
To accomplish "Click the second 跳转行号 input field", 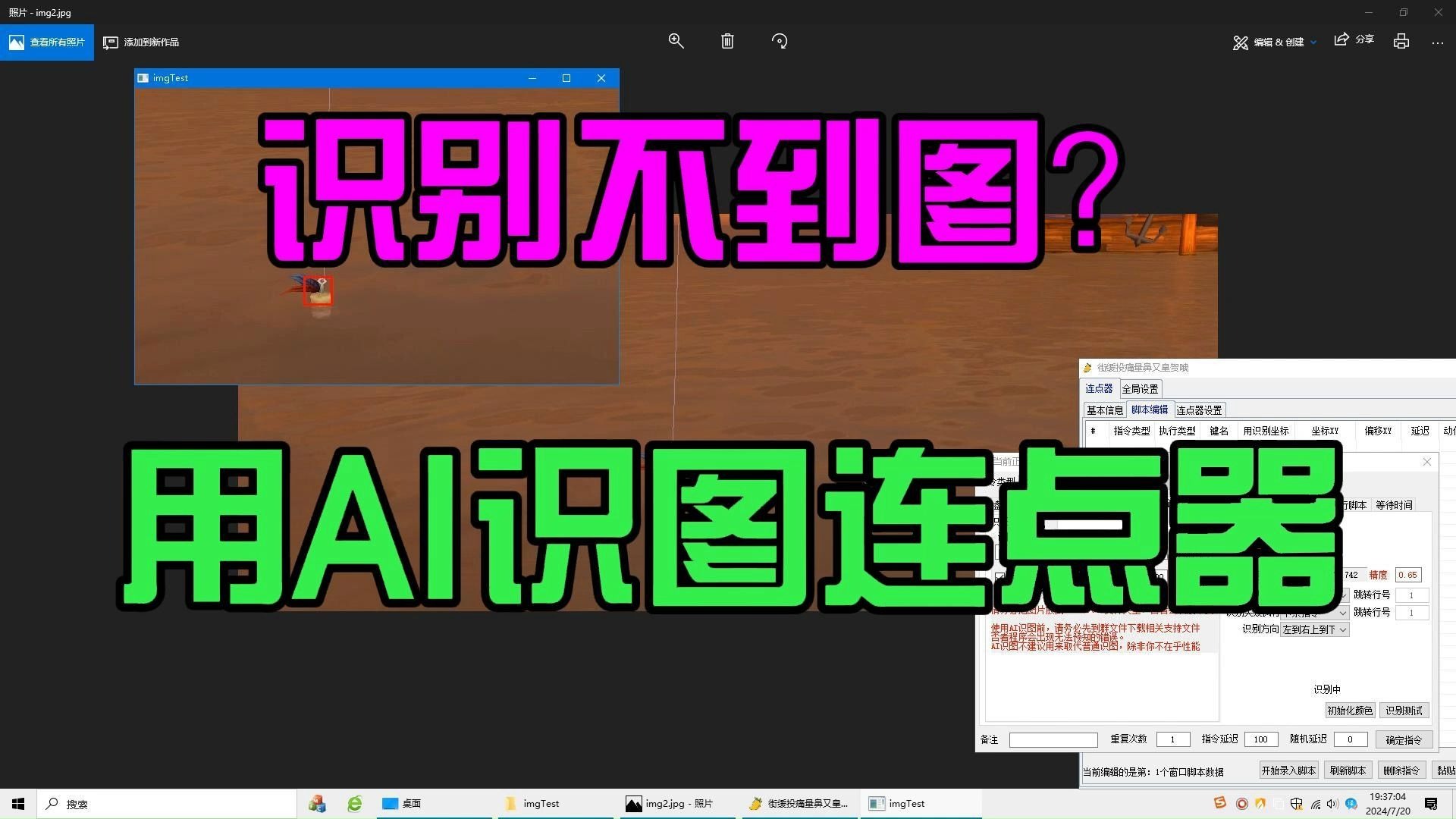I will pos(1411,613).
